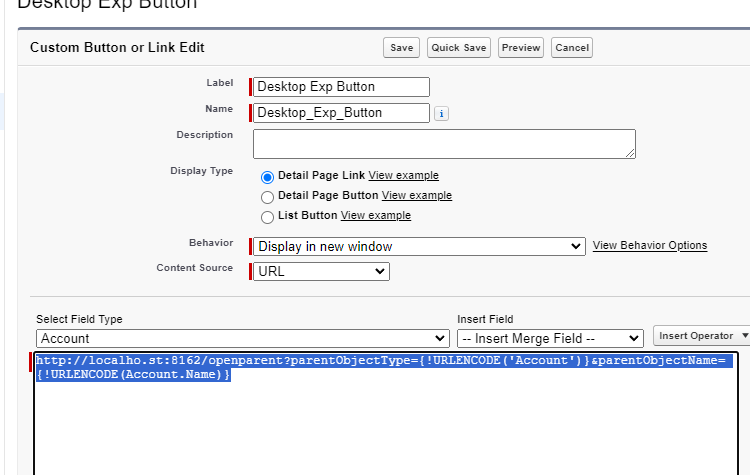750x475 pixels.
Task: Click the Quick Save button
Action: (x=459, y=48)
